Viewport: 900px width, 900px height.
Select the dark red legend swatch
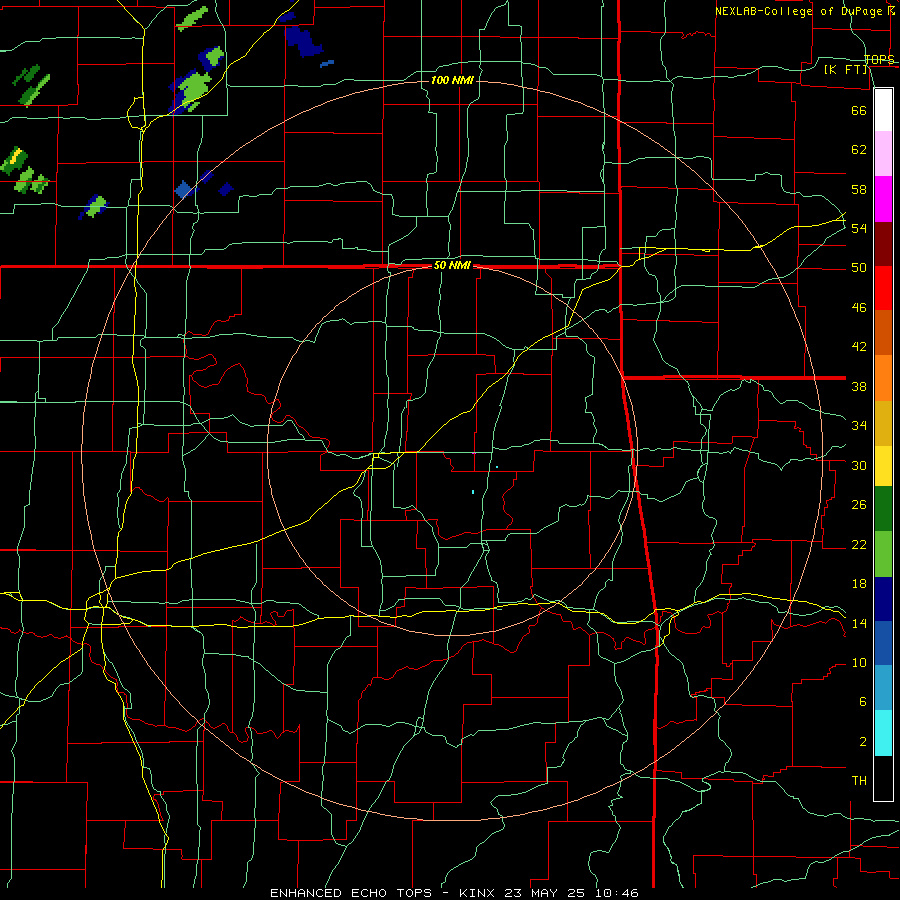883,244
